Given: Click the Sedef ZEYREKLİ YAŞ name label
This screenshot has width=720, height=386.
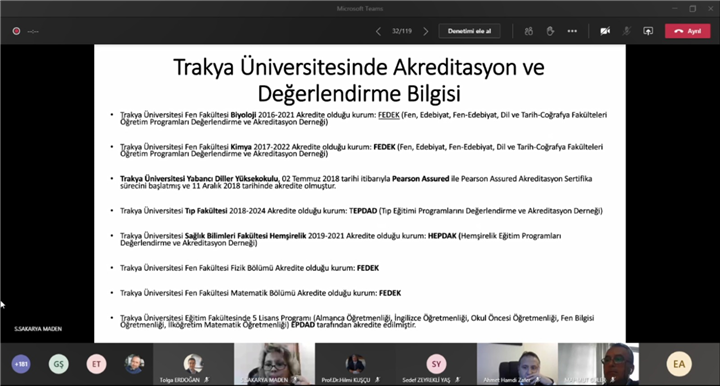Looking at the screenshot, I should pyautogui.click(x=426, y=380).
